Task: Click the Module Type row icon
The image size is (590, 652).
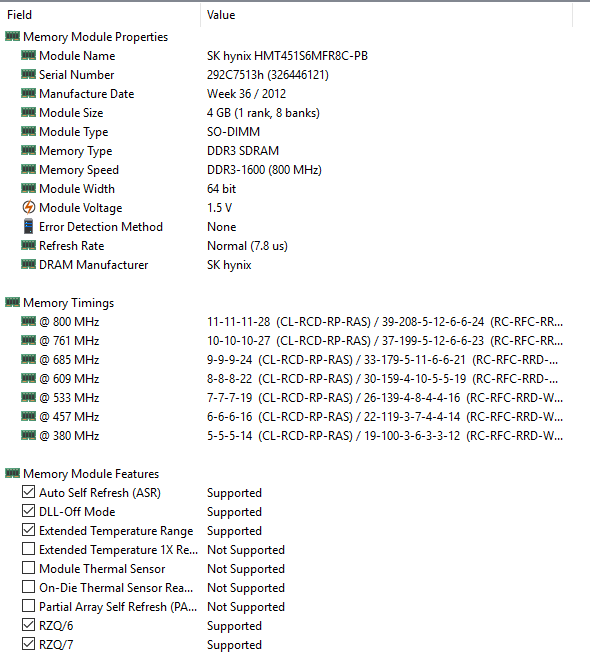Action: tap(28, 131)
